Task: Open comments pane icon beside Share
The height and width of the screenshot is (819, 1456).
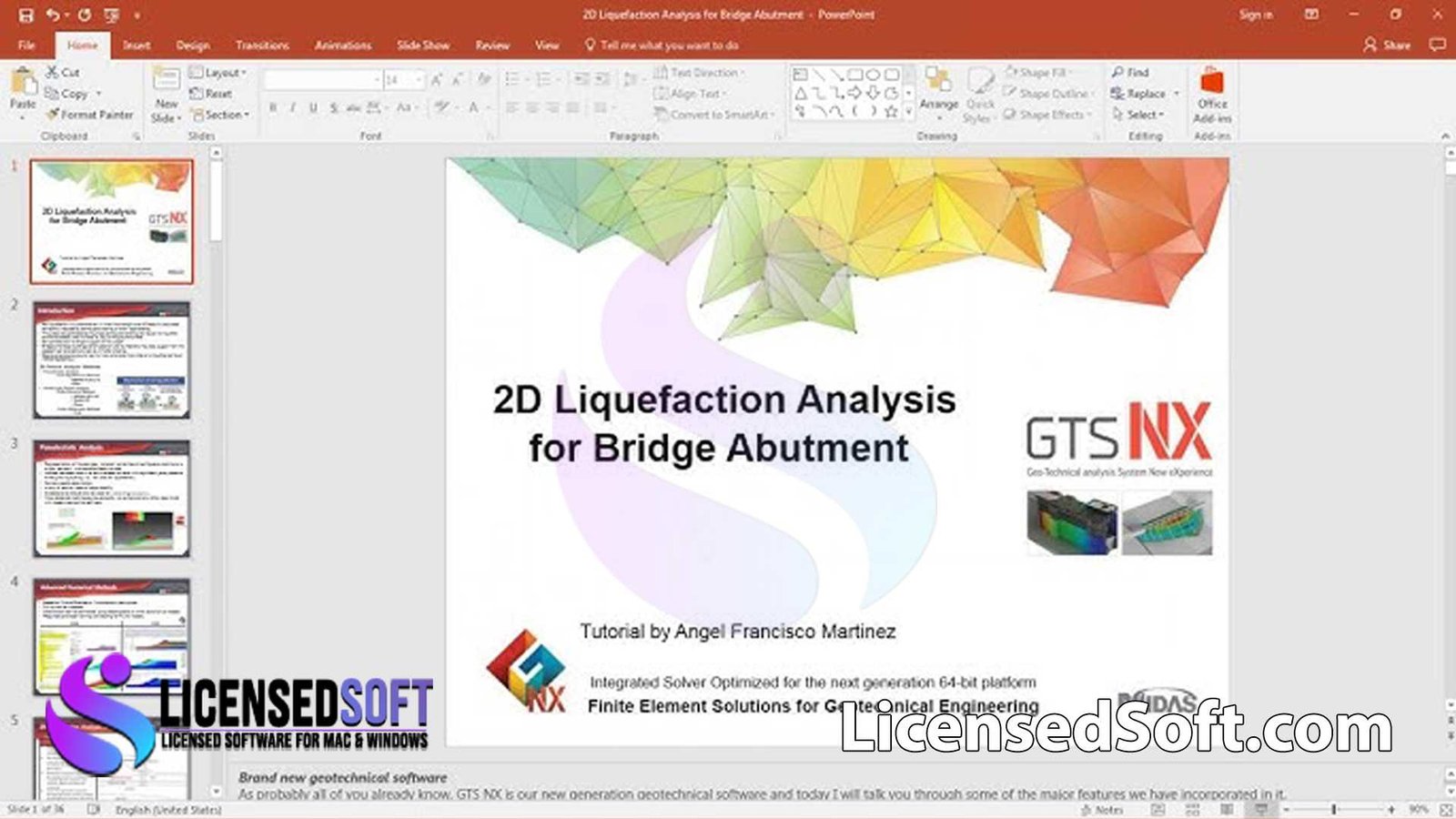Action: 1437,45
